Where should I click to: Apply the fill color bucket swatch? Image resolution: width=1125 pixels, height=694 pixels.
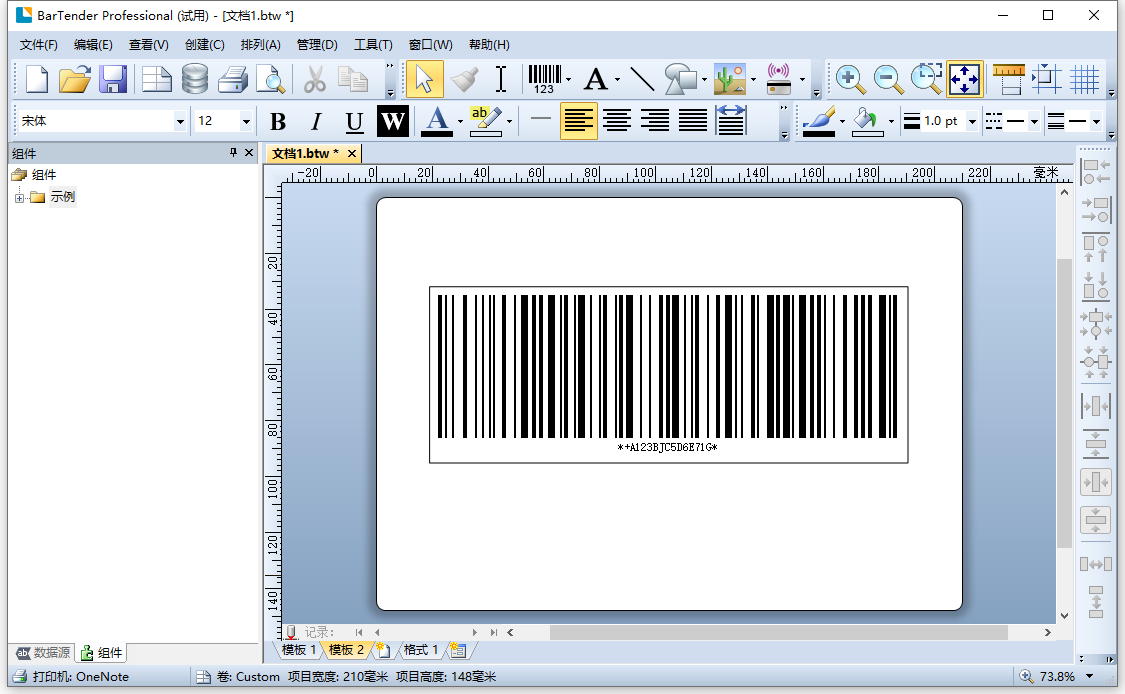(x=867, y=121)
